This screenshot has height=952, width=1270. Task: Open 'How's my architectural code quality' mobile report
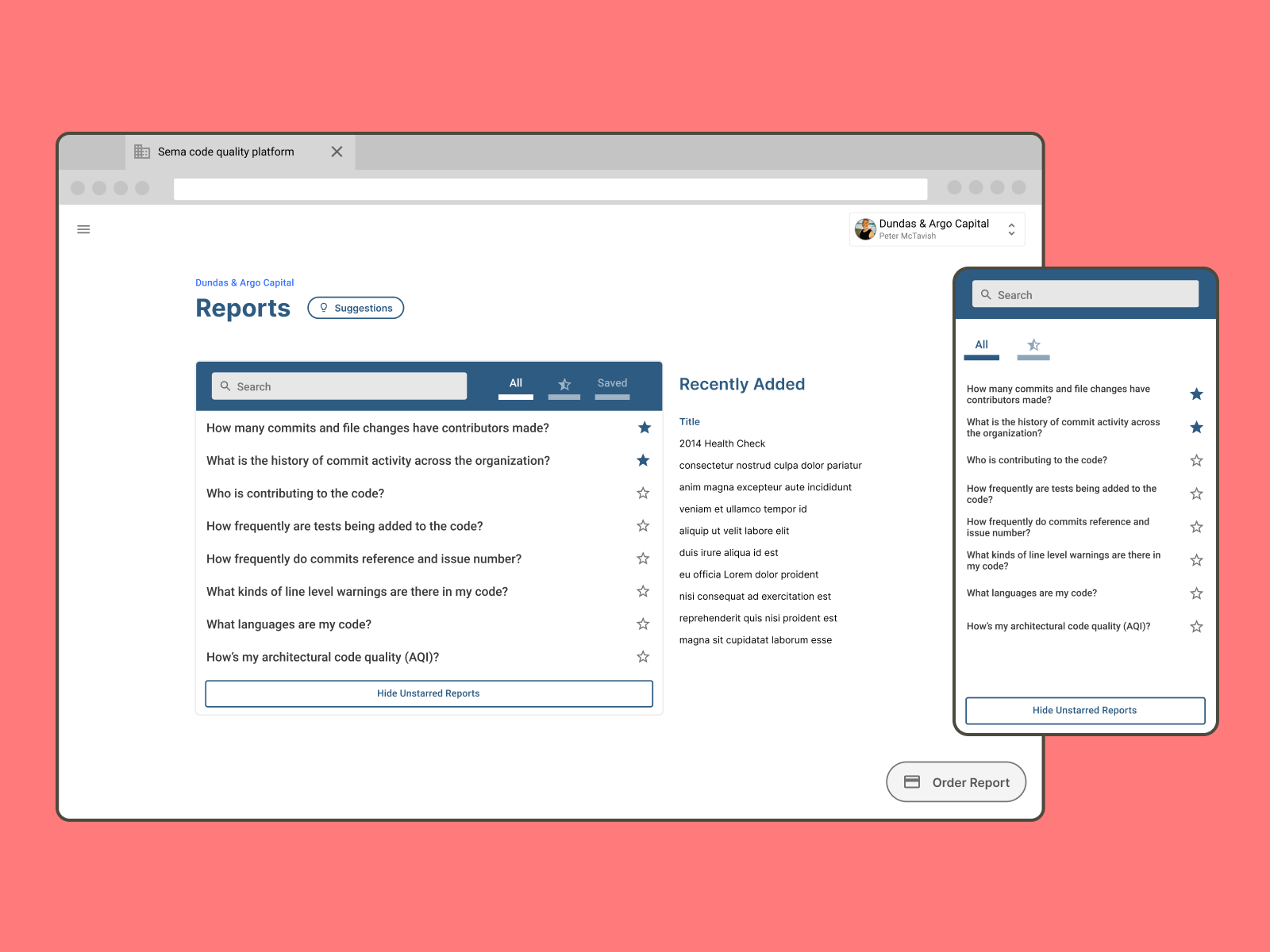(x=1058, y=626)
